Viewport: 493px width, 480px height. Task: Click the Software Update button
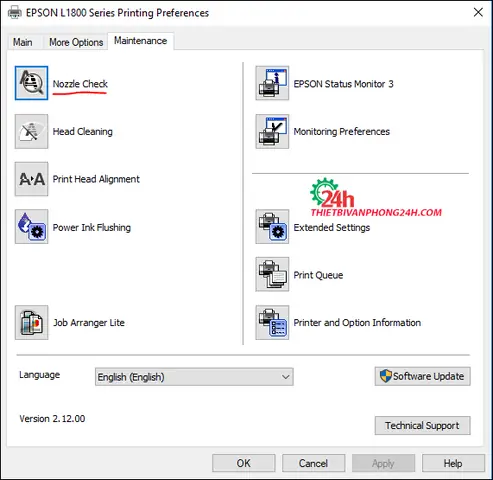(422, 376)
